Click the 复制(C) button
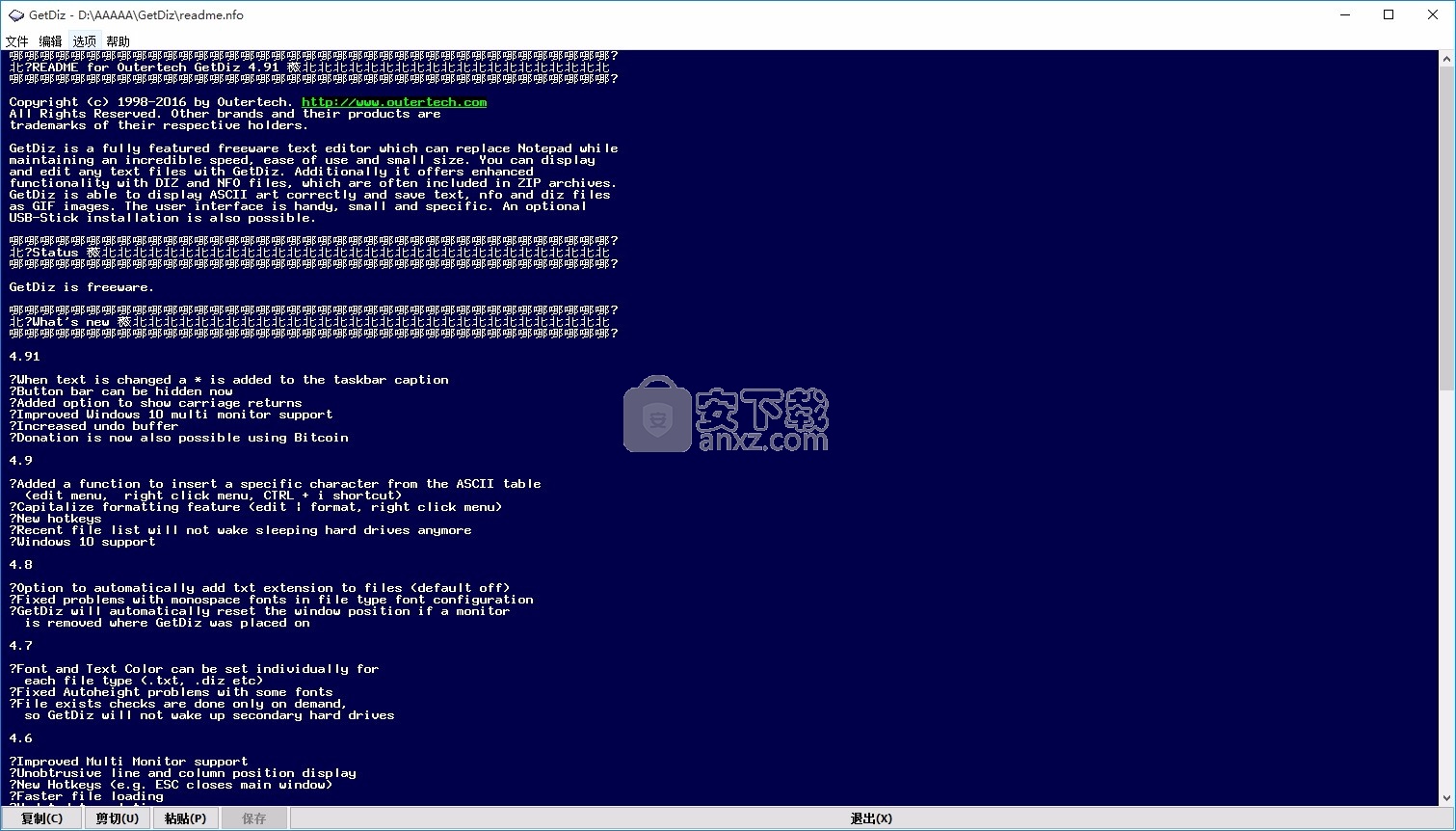This screenshot has height=831, width=1456. tap(41, 818)
